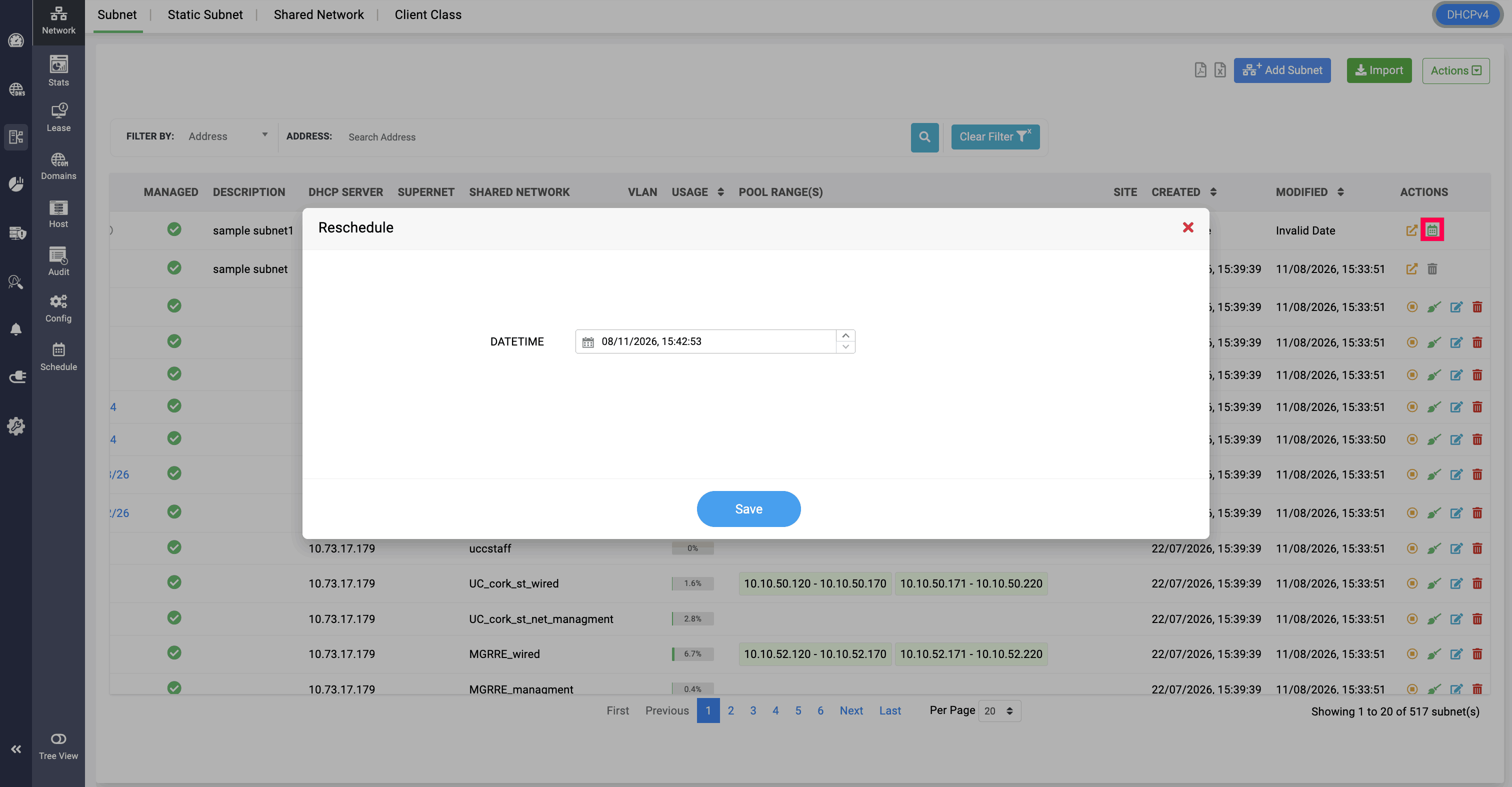This screenshot has width=1512, height=787.
Task: Click the Import button
Action: [x=1379, y=70]
